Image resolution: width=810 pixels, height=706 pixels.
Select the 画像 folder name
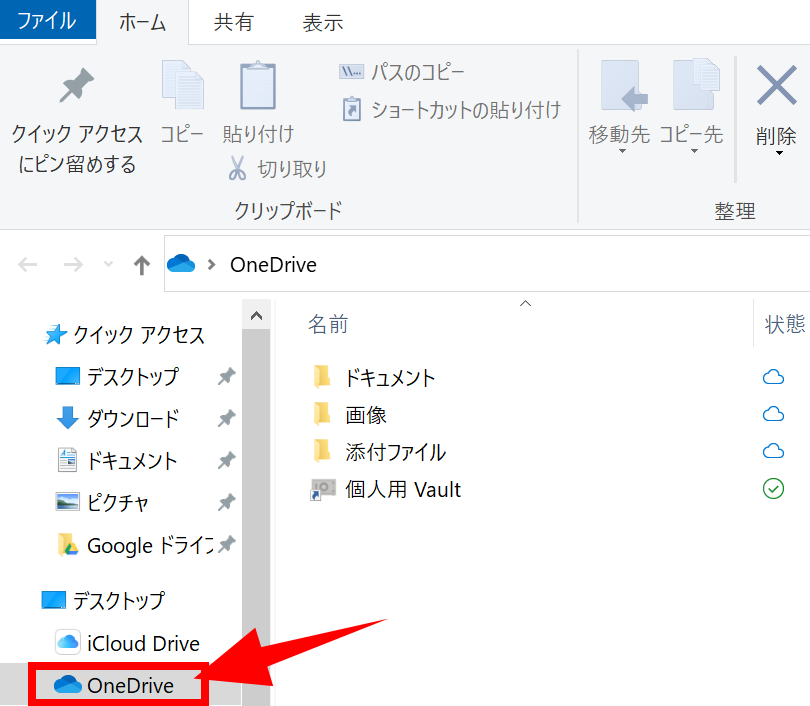[366, 415]
